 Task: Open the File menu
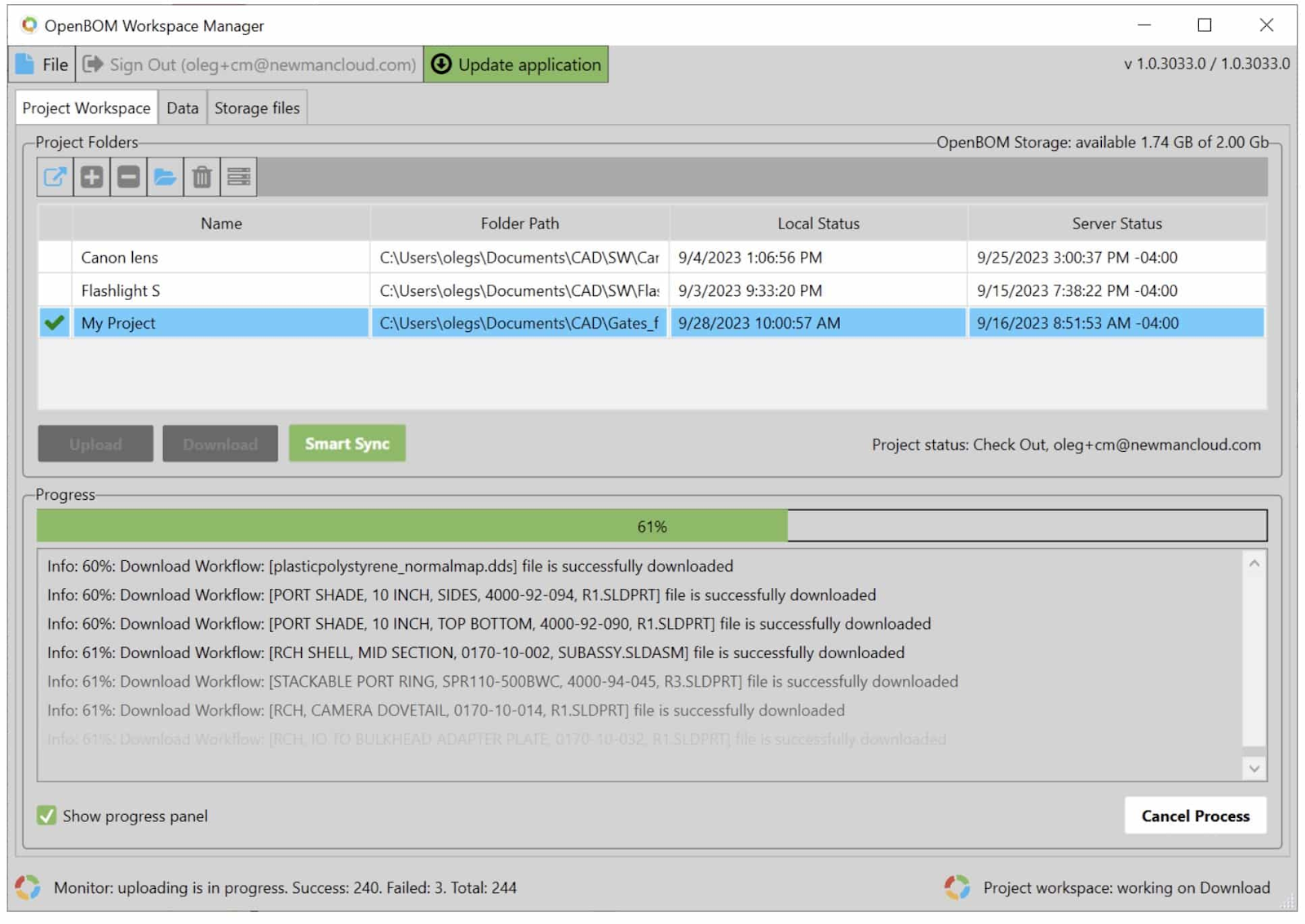(42, 64)
